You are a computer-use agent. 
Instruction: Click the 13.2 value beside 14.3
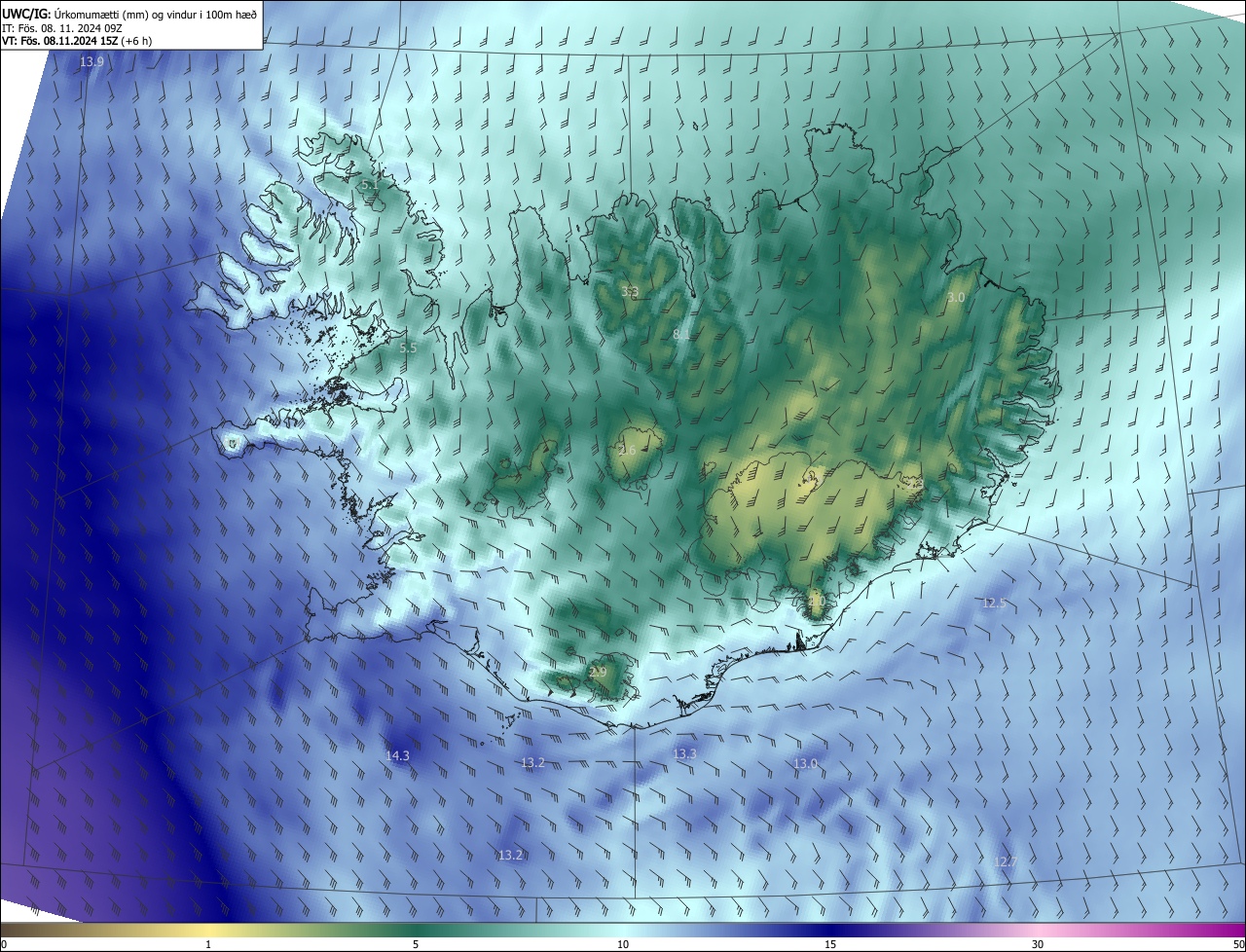(532, 762)
